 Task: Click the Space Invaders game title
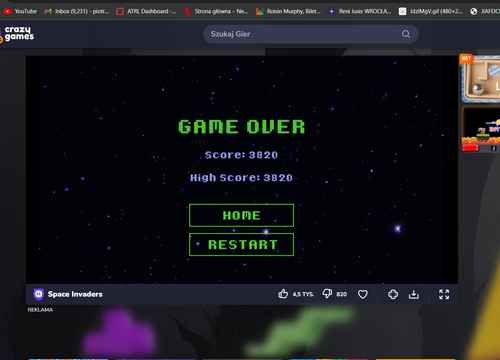(x=75, y=294)
